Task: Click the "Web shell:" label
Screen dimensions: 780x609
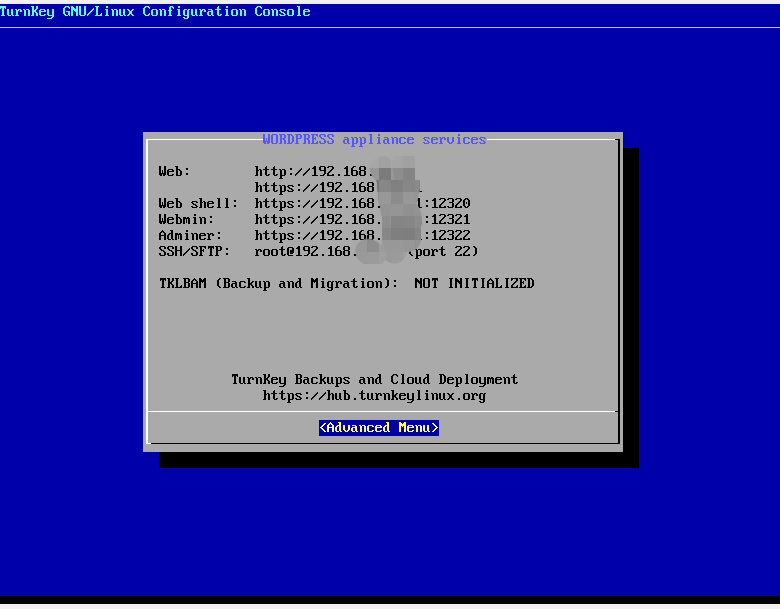Action: [198, 203]
